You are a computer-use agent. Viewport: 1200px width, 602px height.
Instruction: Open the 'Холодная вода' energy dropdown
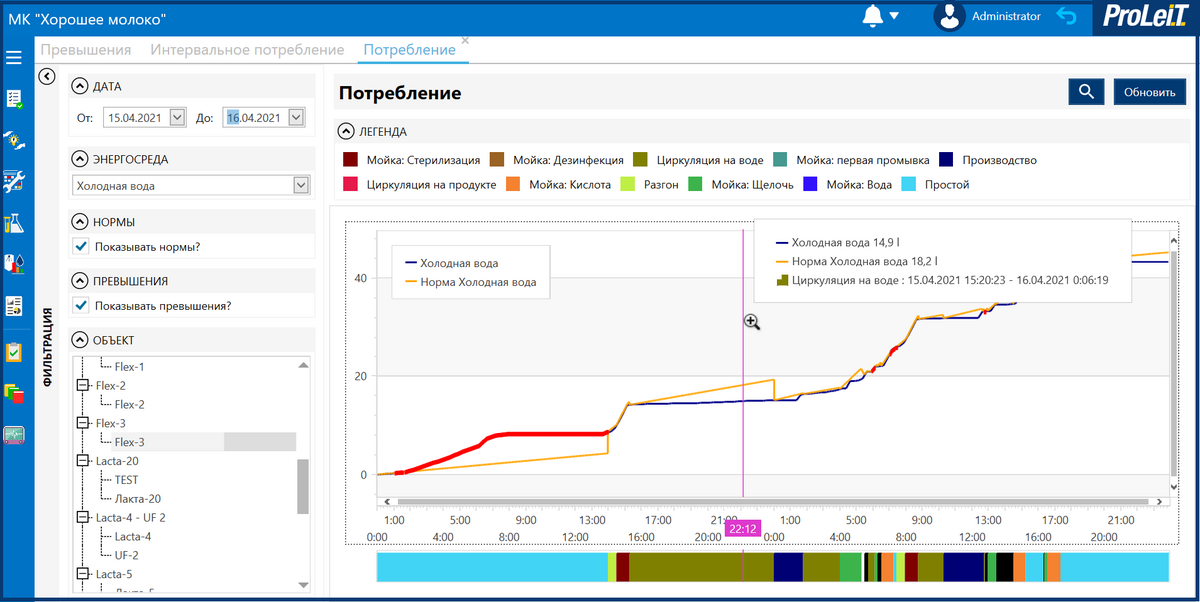pyautogui.click(x=301, y=185)
